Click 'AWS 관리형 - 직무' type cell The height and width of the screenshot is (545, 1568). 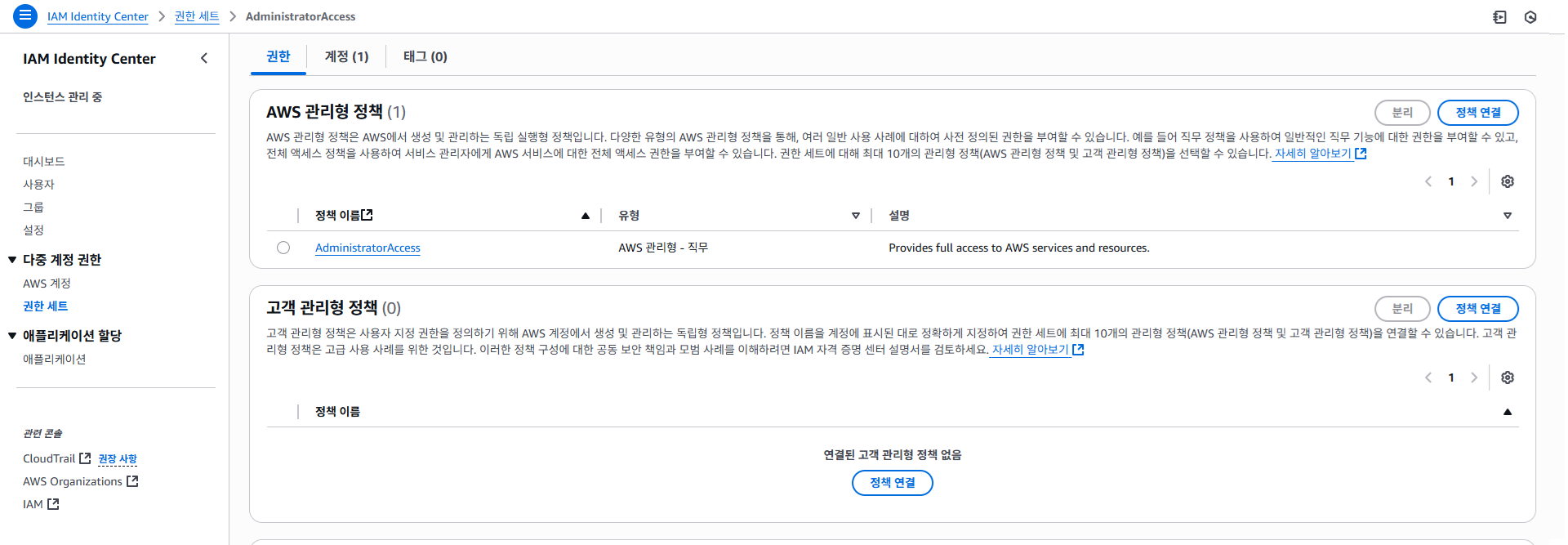(663, 248)
